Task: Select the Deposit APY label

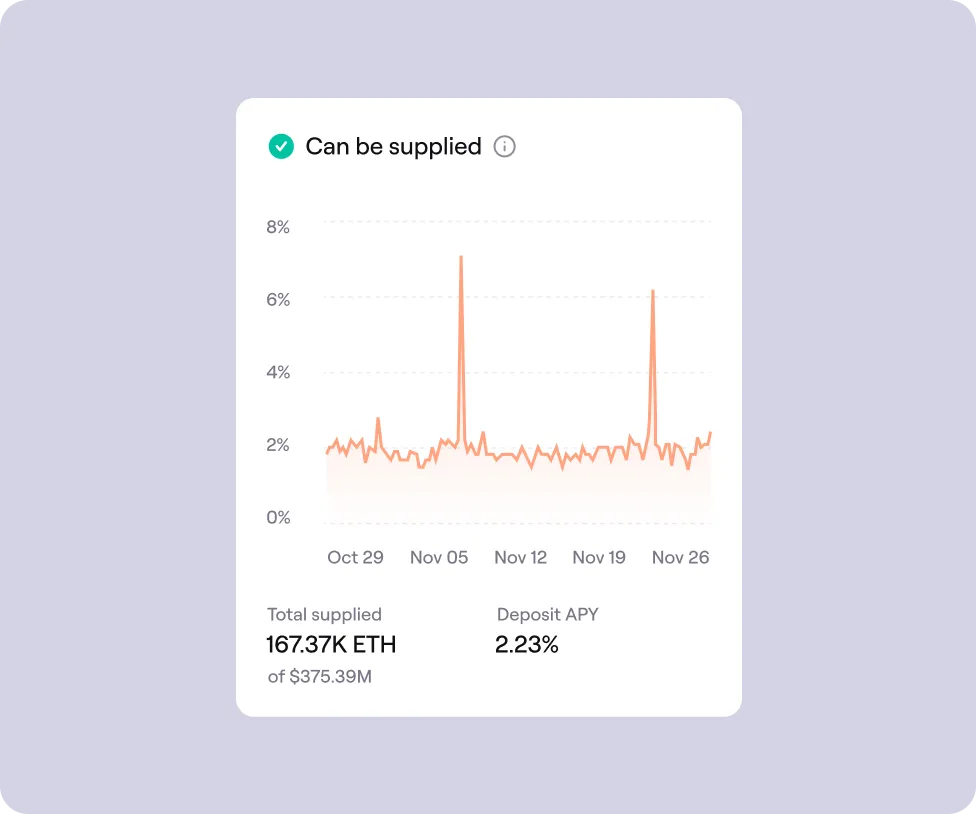Action: click(x=548, y=614)
